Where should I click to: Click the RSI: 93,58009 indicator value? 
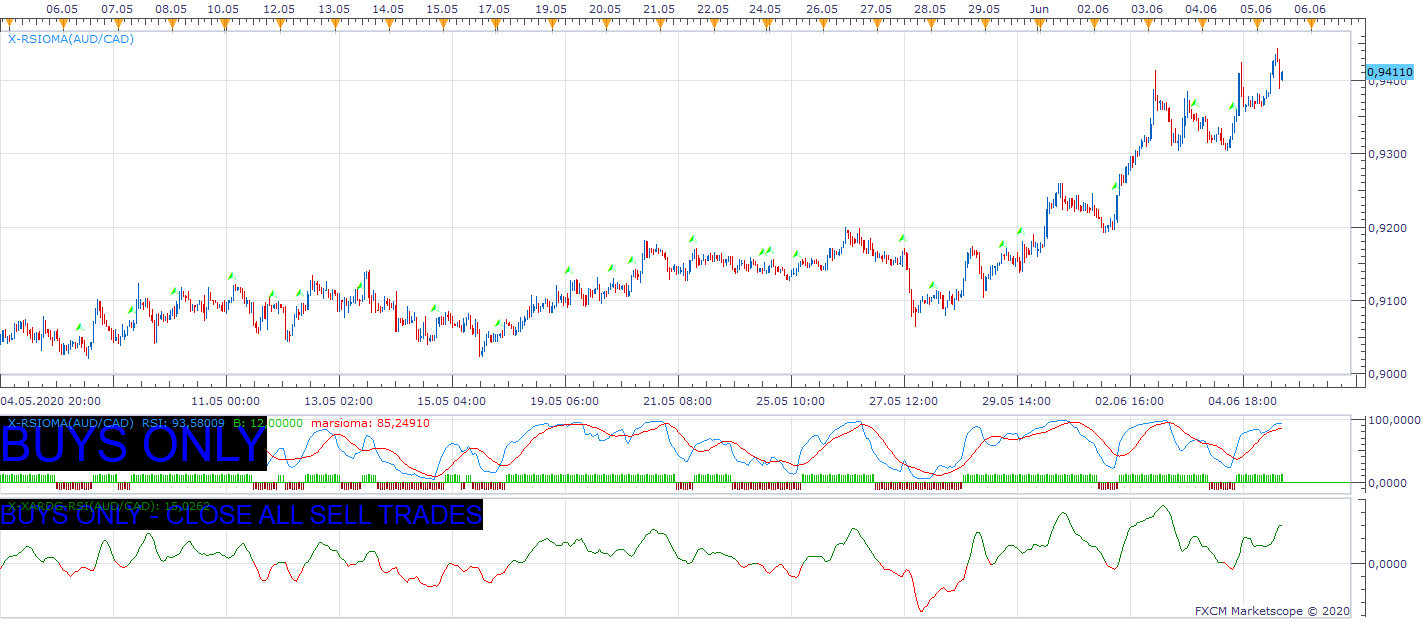[x=183, y=423]
